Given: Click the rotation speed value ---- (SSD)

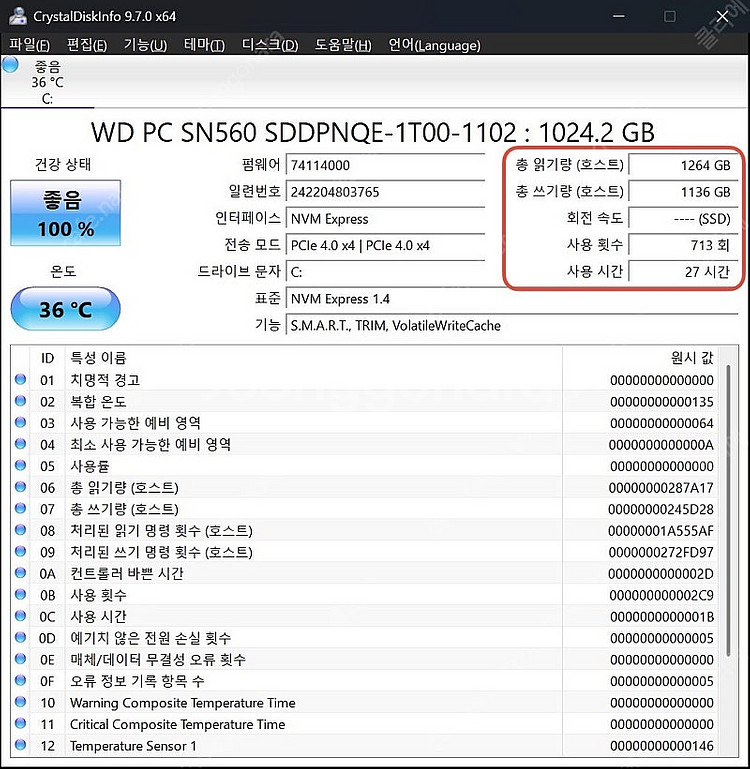Looking at the screenshot, I should click(683, 219).
